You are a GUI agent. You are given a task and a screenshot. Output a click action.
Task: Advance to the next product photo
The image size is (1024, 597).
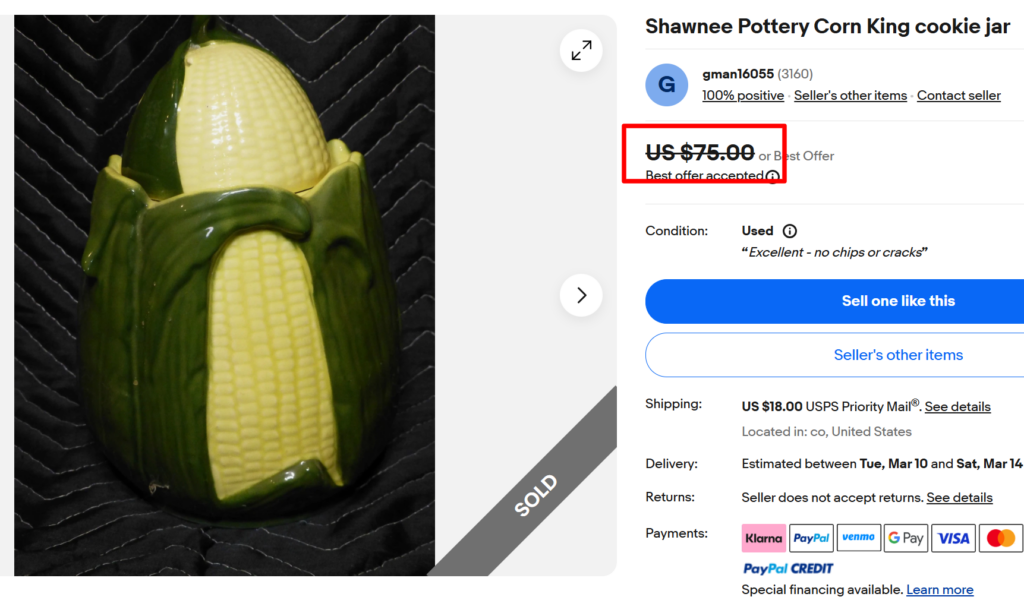click(581, 295)
